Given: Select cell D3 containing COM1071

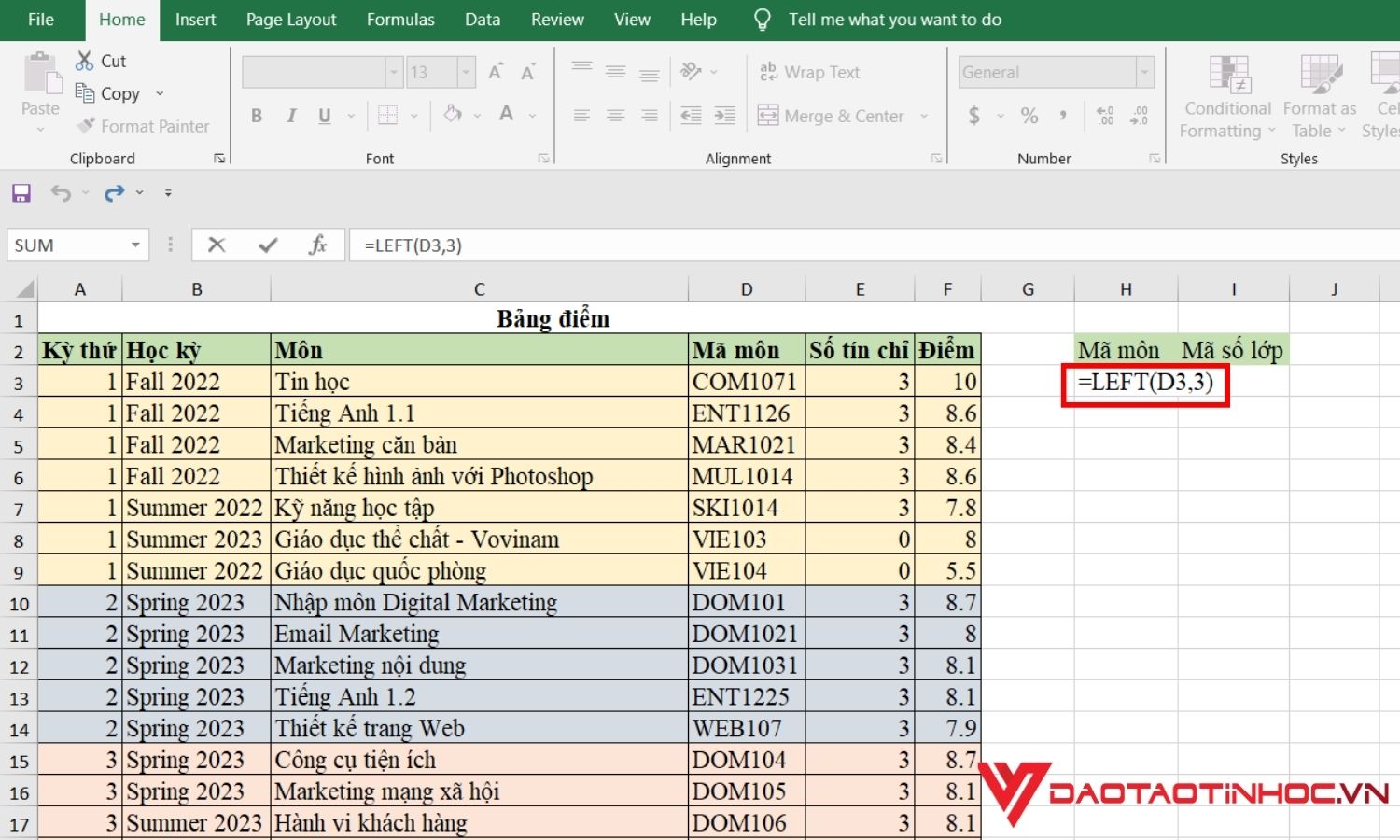Looking at the screenshot, I should tap(744, 381).
